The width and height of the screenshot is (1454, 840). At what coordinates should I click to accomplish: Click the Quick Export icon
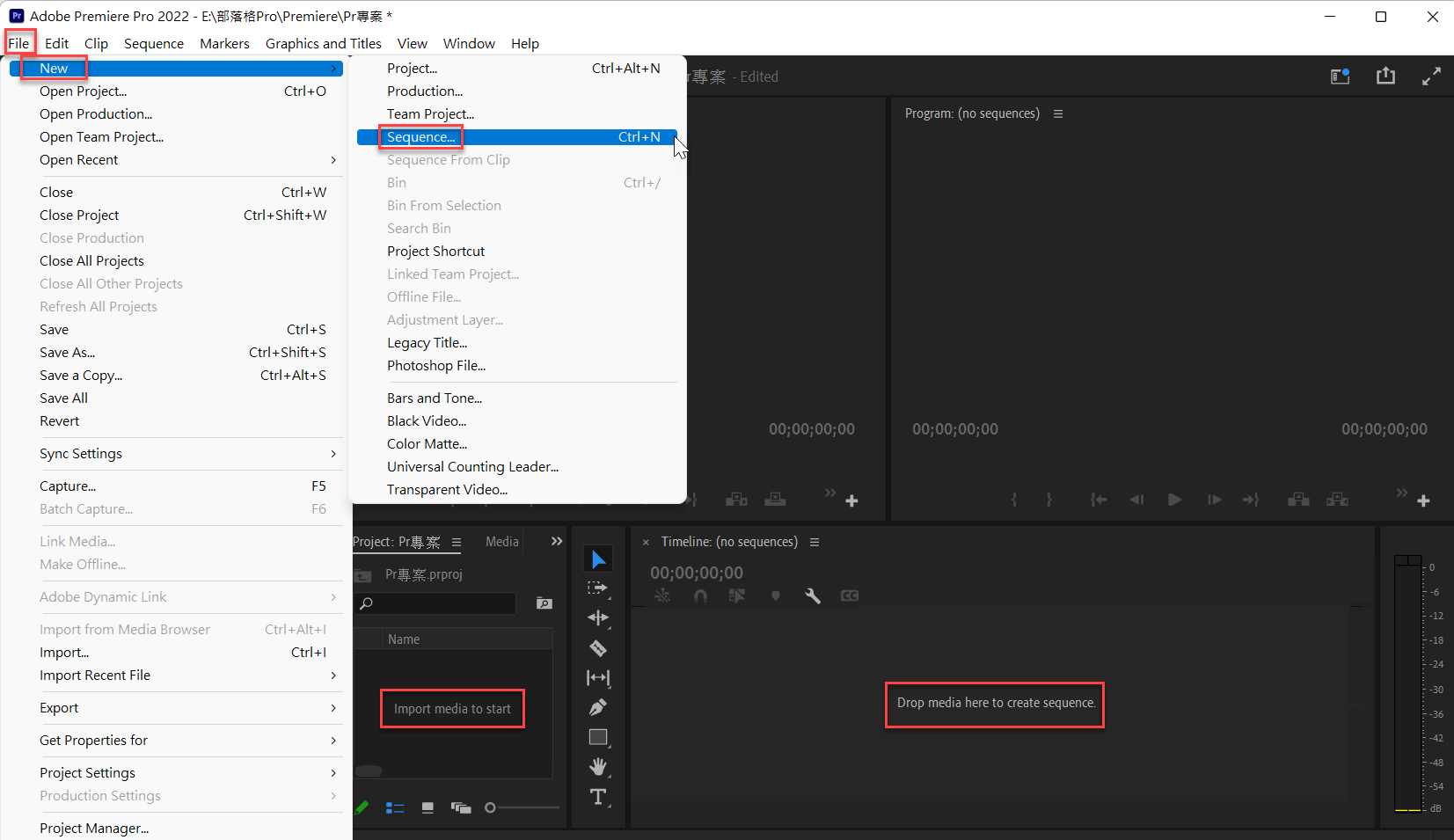[x=1385, y=76]
